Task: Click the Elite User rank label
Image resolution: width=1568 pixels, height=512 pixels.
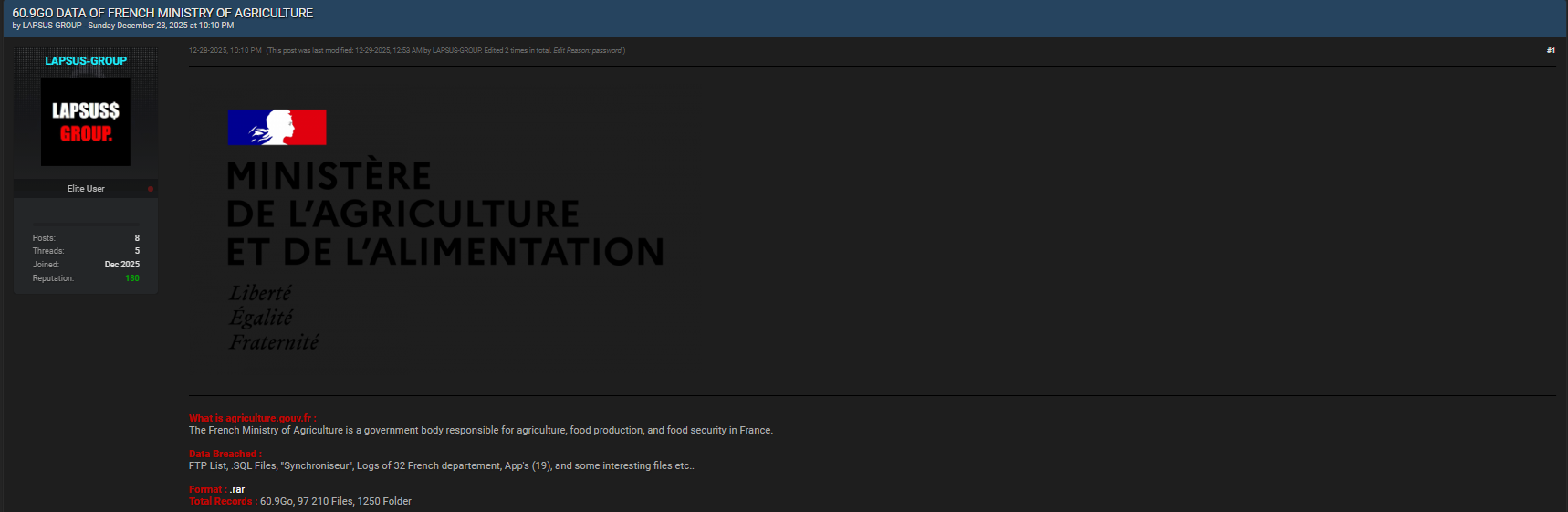Action: click(x=86, y=189)
